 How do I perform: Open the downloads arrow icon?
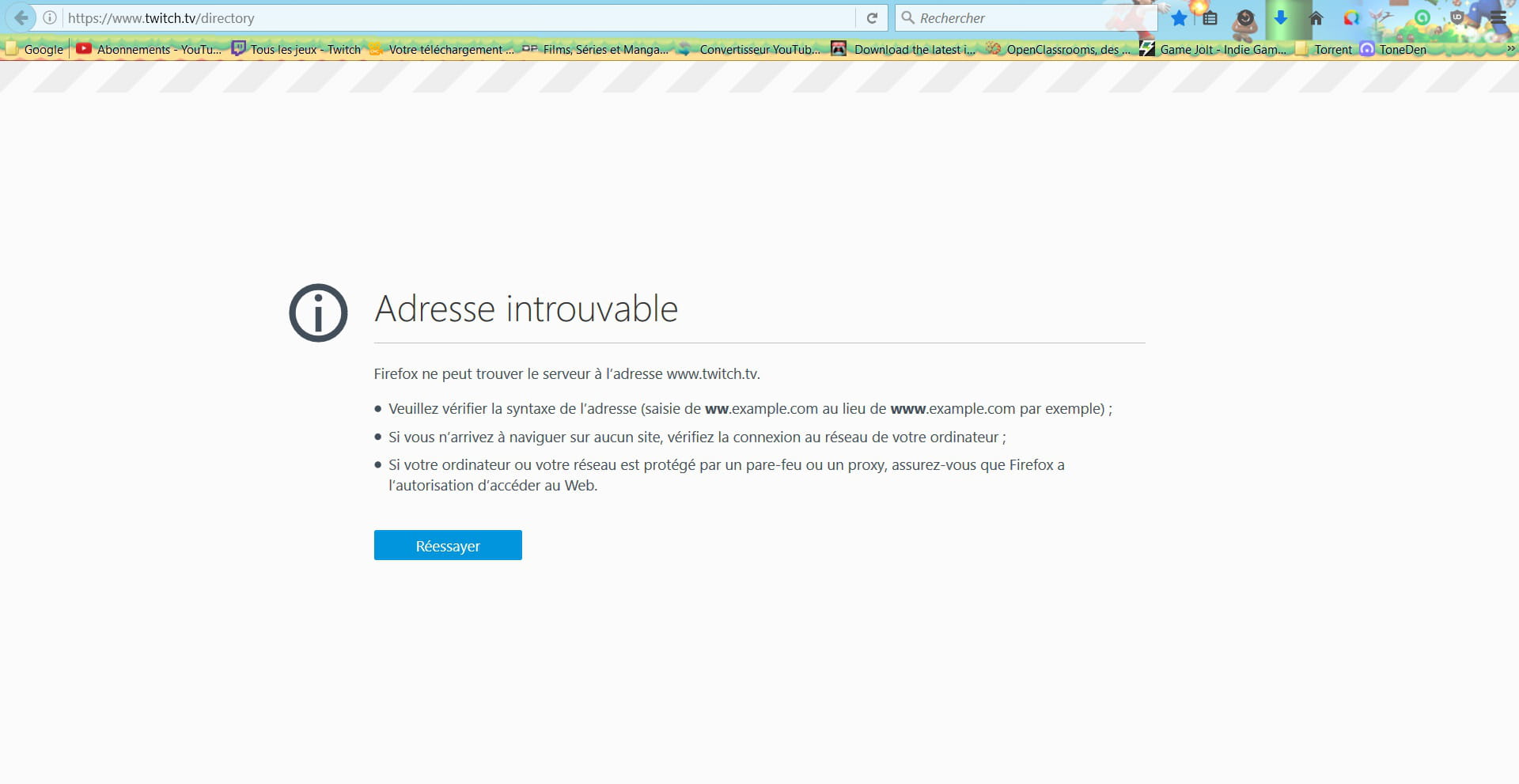1280,18
